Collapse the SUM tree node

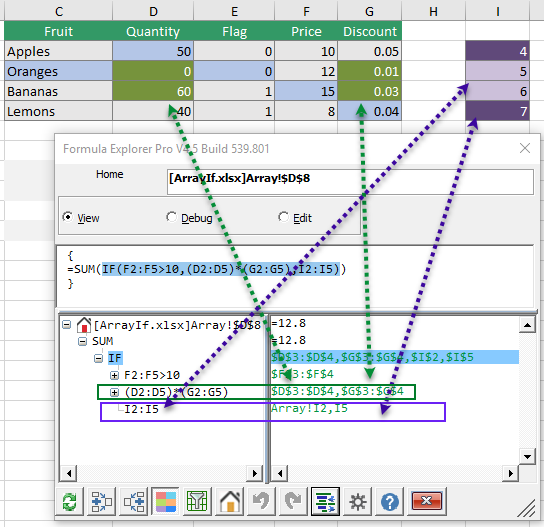(83, 341)
